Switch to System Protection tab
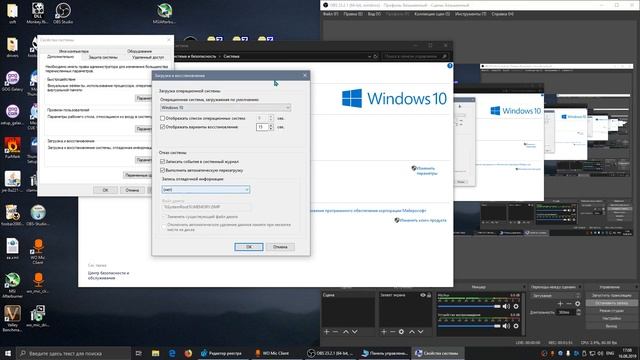 pos(103,58)
